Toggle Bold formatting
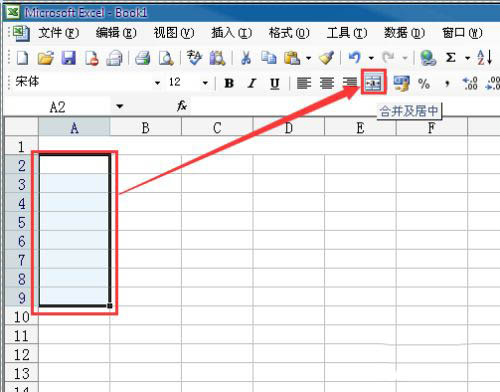This screenshot has height=392, width=500. (x=229, y=83)
